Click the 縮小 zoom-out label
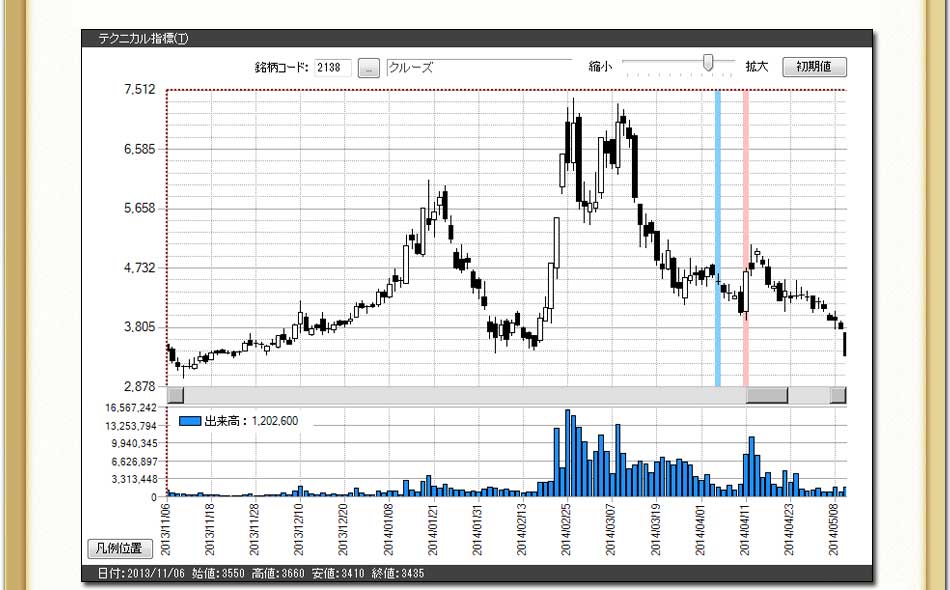The width and height of the screenshot is (950, 590). point(600,68)
